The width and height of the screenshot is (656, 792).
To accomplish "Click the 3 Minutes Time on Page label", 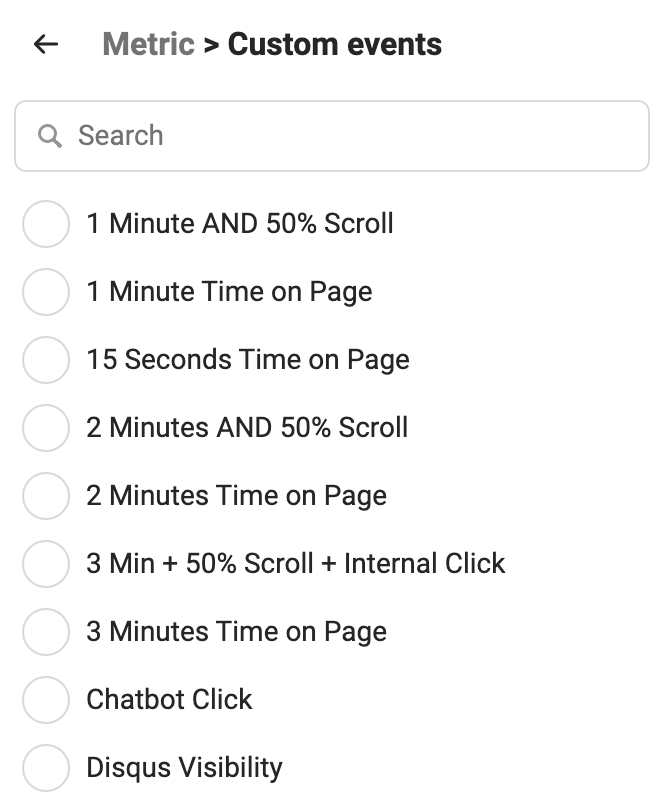I will tap(236, 632).
